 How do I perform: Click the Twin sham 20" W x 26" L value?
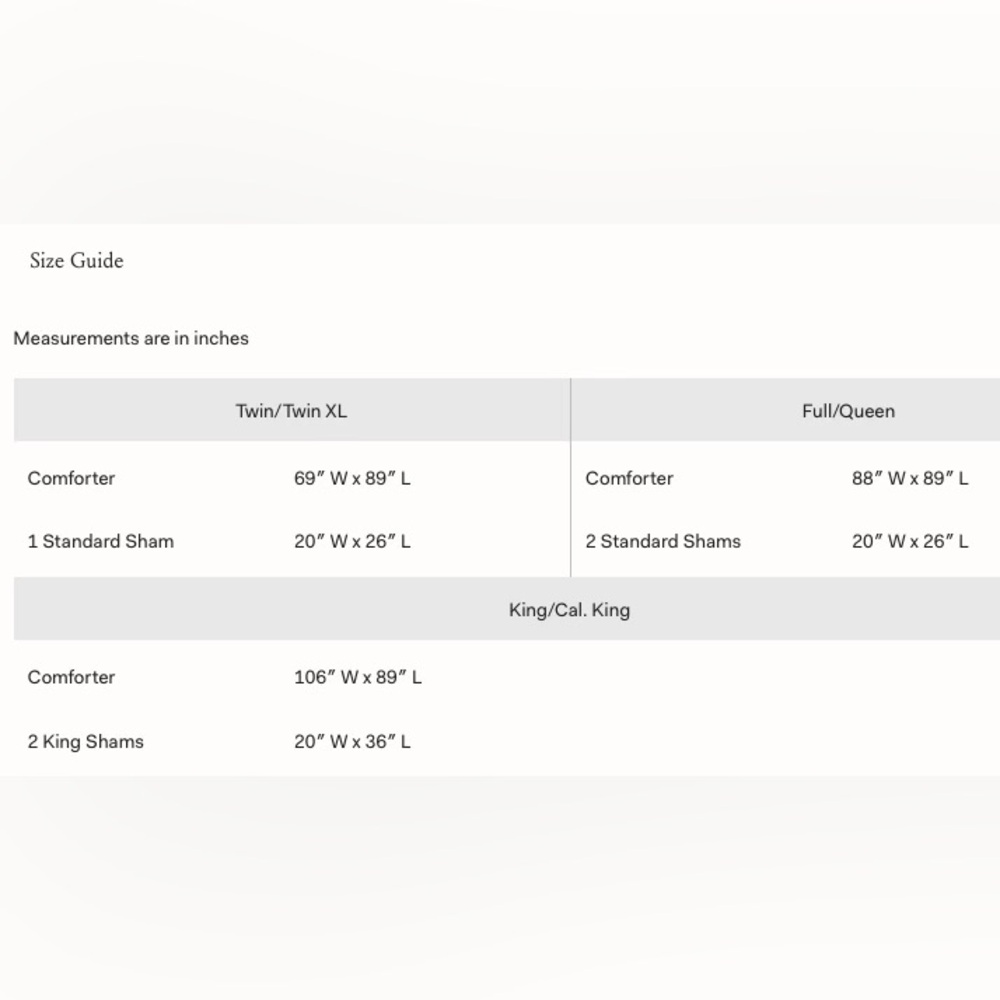tap(352, 541)
